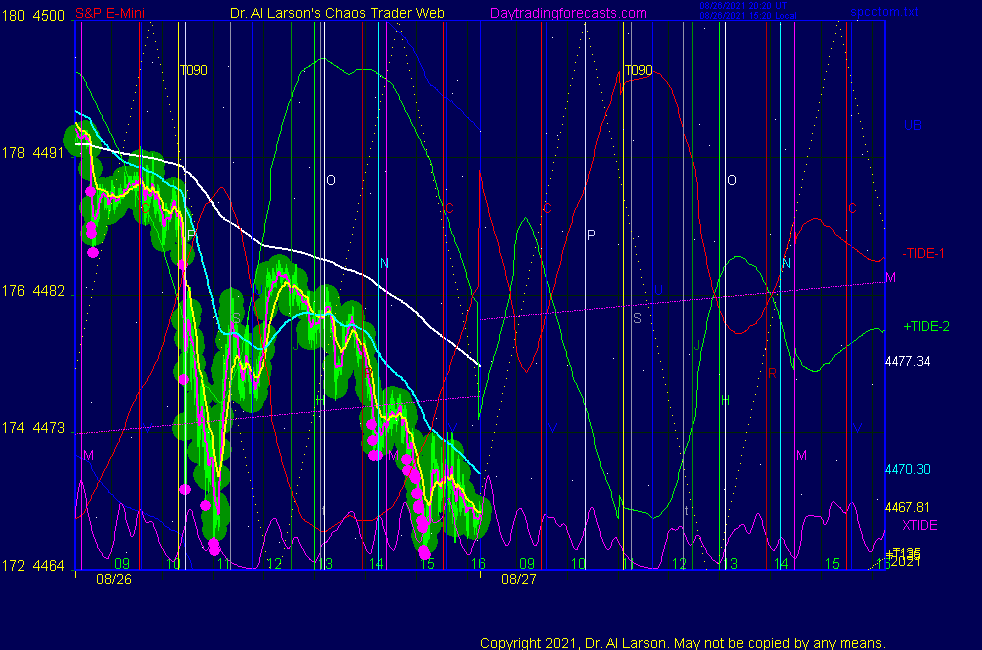Viewport: 982px width, 650px height.
Task: Click the green '+TIDE-2' legend label
Action: 926,326
